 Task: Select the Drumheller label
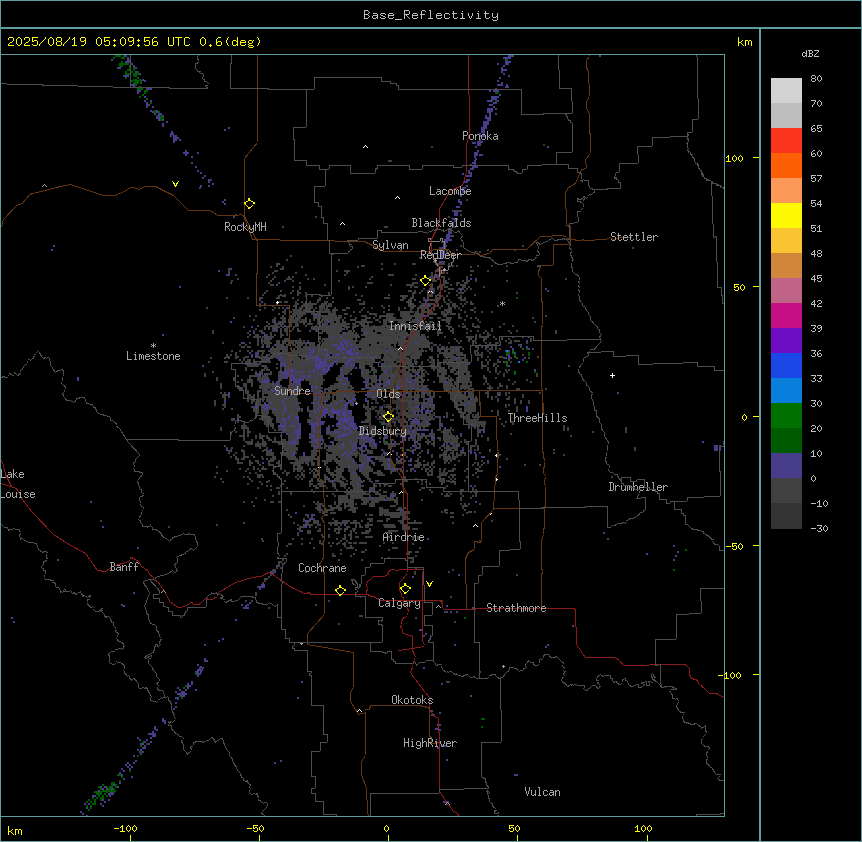(638, 487)
